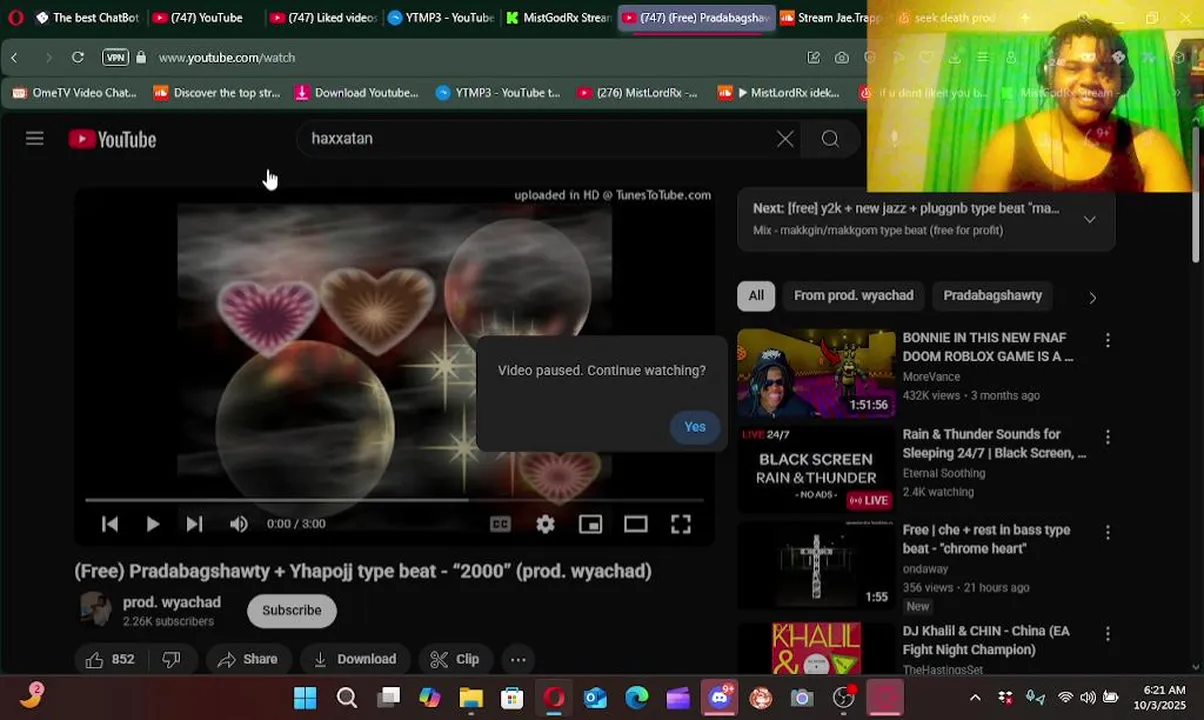Click the address bar URL
The height and width of the screenshot is (720, 1204).
pos(227,58)
